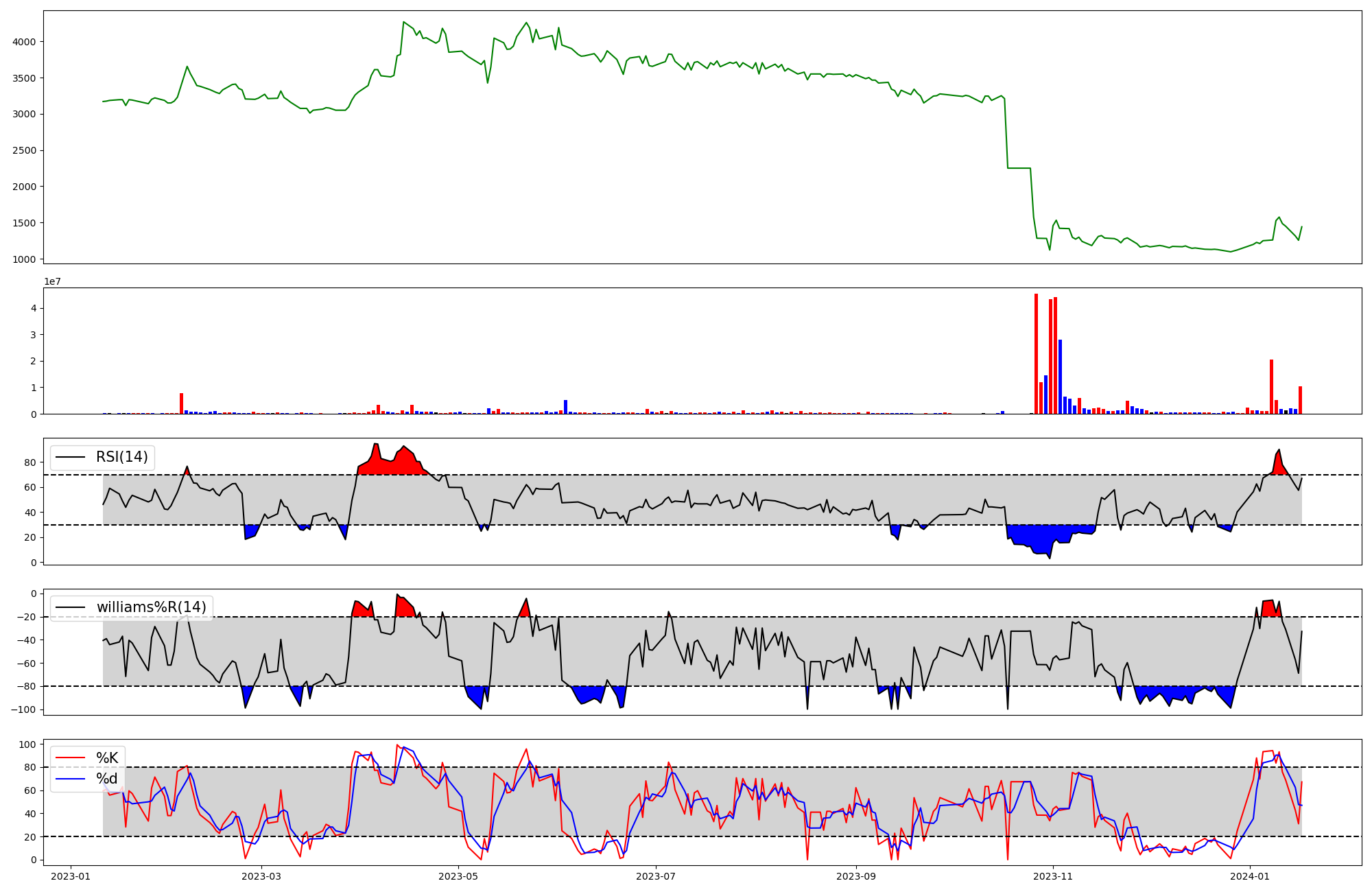Select the %d legend label
This screenshot has height=892, width=1372.
click(107, 779)
